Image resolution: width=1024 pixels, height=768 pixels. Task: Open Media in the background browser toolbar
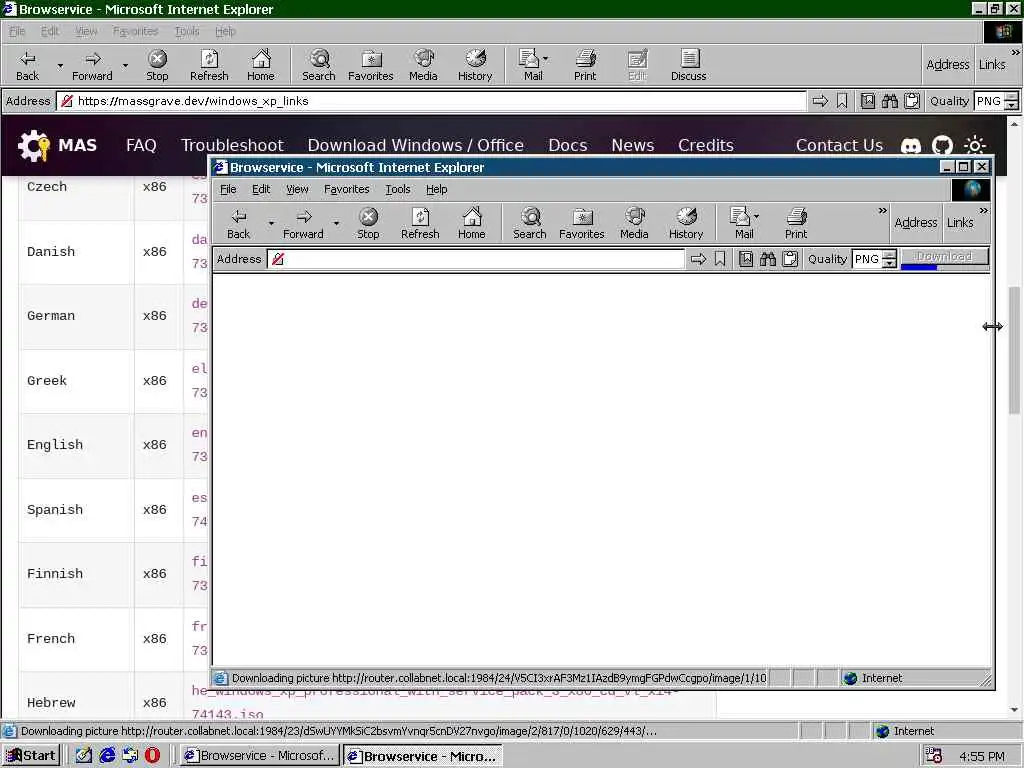pos(423,65)
